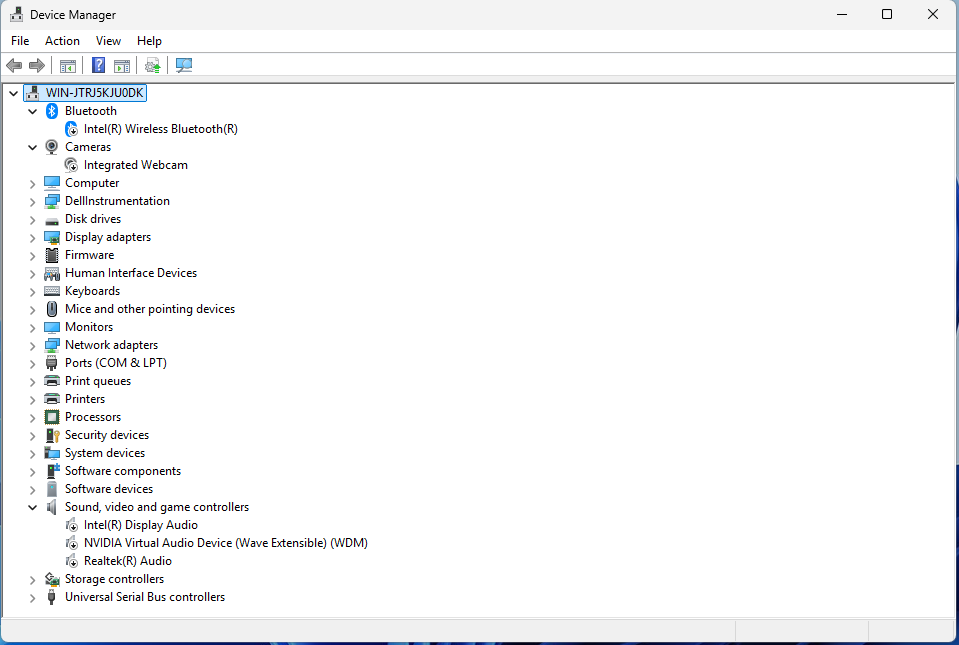Click the Update device driver toolbar icon
The image size is (959, 645).
[152, 65]
